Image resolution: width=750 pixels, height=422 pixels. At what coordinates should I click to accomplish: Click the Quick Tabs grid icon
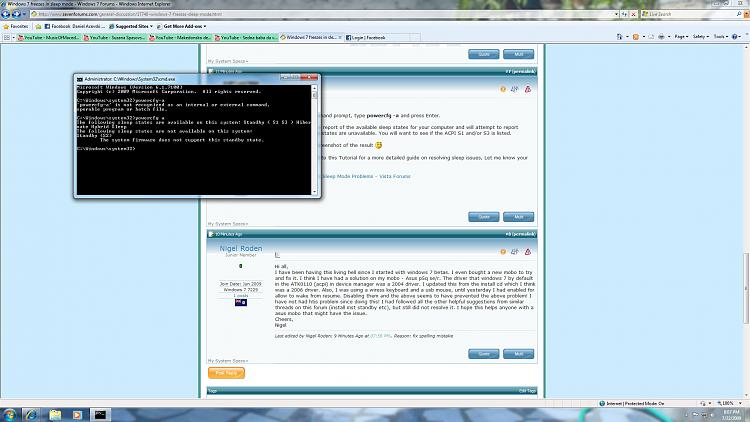tap(7, 37)
